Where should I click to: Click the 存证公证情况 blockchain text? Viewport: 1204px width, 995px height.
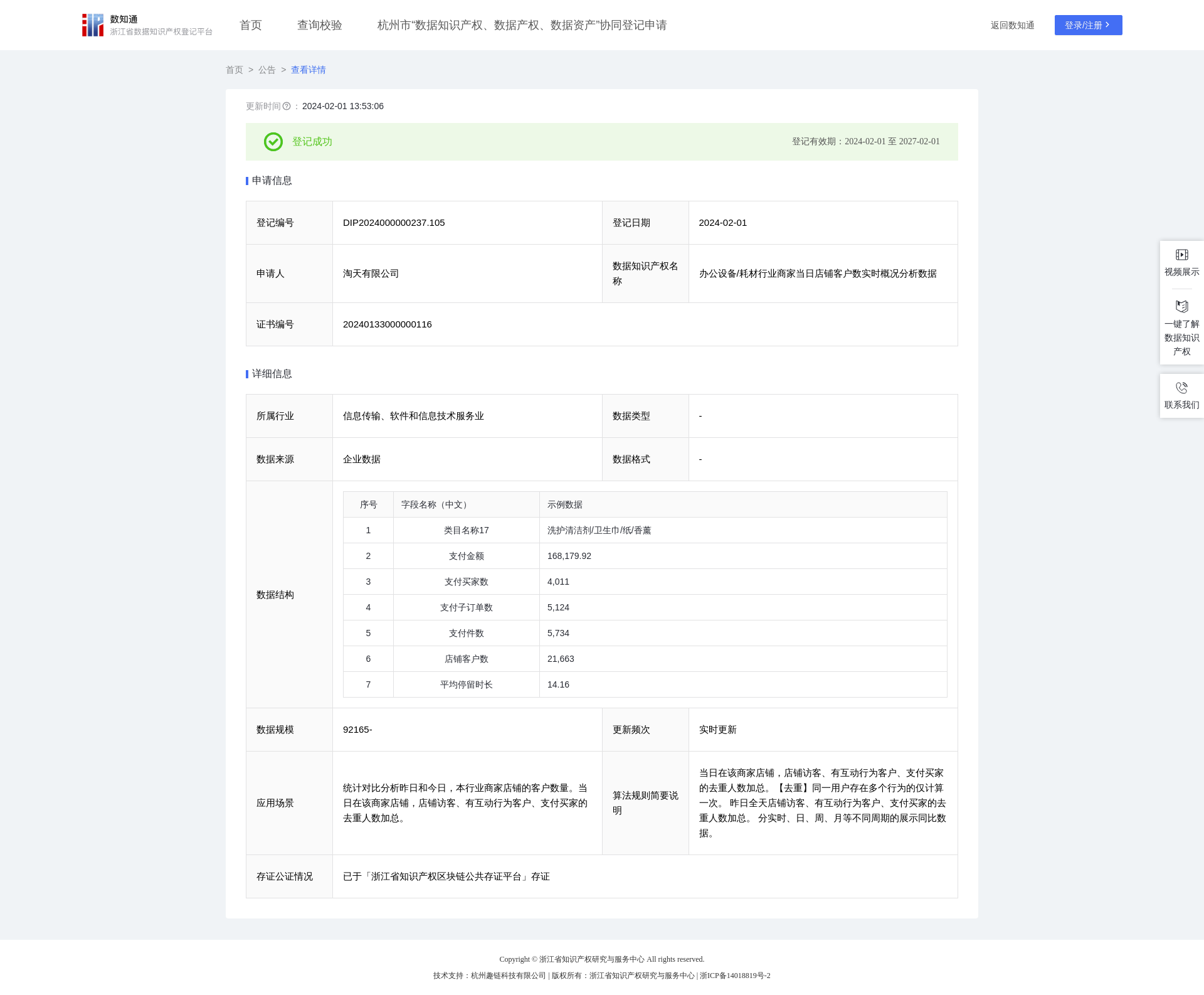(x=446, y=876)
